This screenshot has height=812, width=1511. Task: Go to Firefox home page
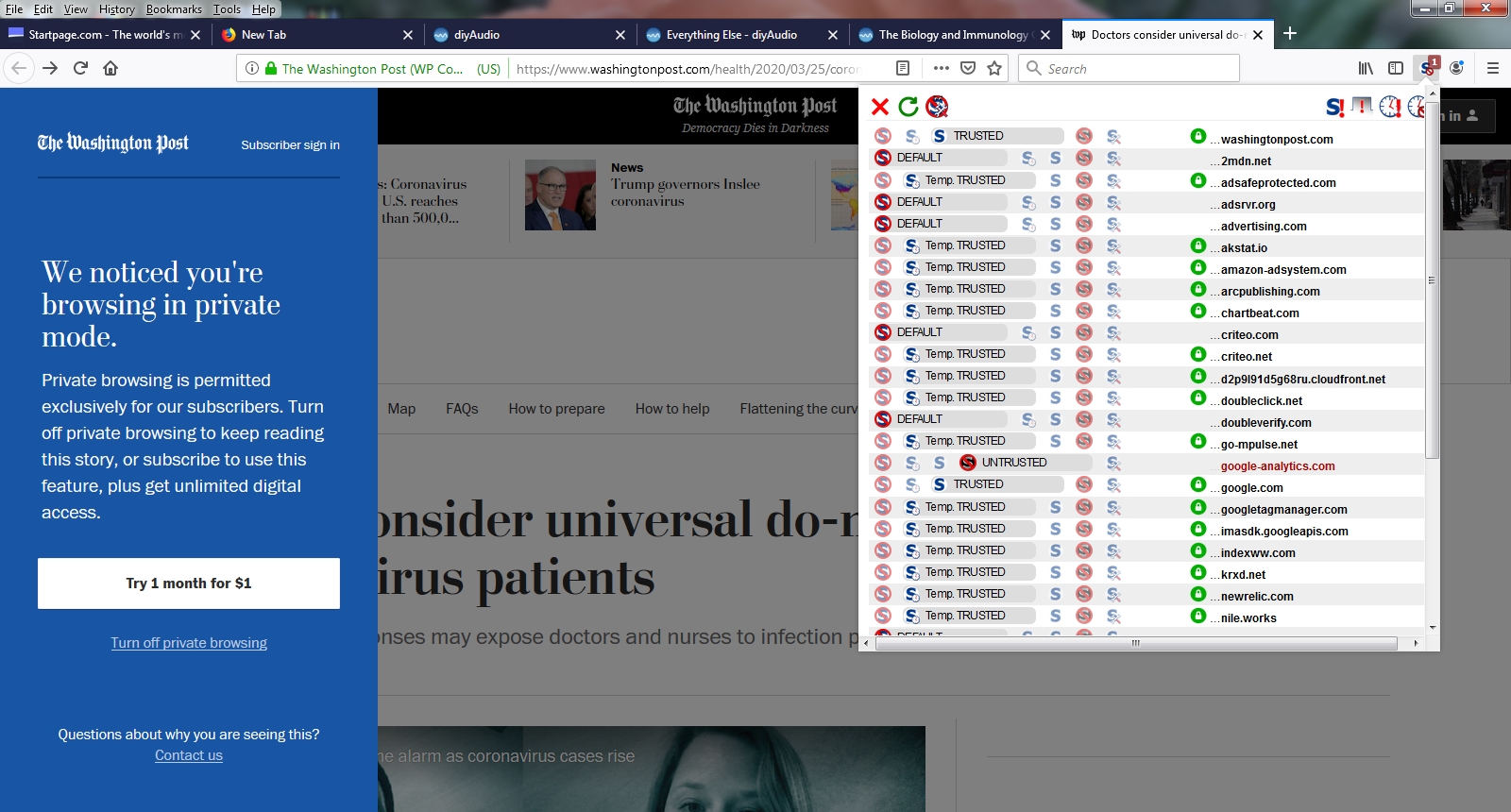pos(110,68)
